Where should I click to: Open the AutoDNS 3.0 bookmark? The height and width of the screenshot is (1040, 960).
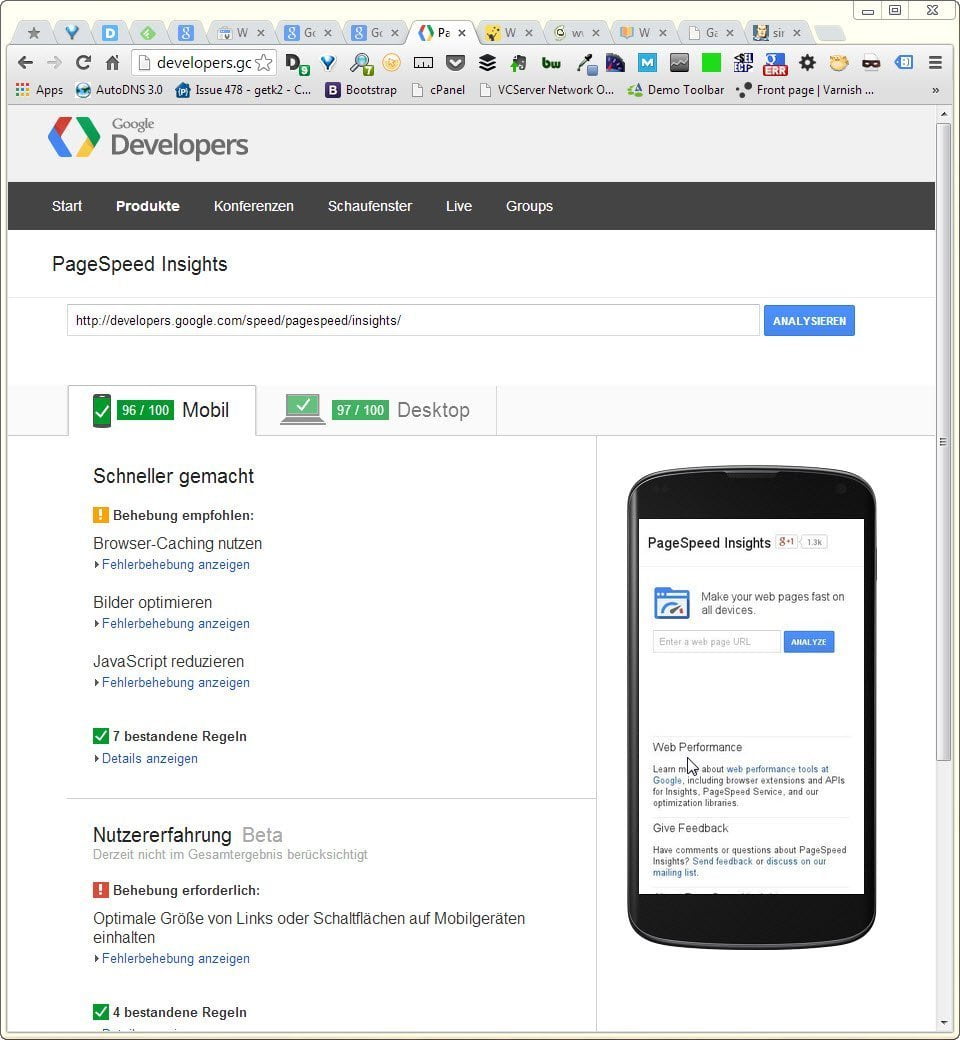[119, 90]
